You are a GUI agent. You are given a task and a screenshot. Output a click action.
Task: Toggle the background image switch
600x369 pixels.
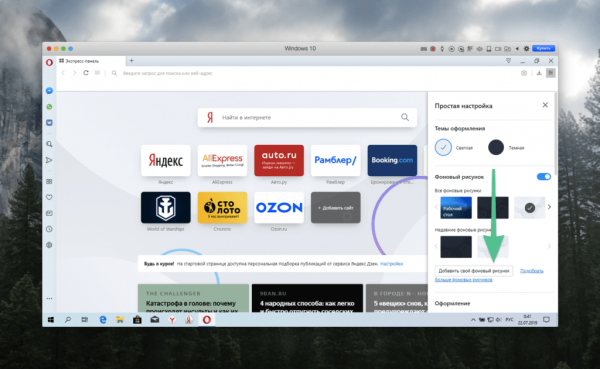tap(543, 176)
